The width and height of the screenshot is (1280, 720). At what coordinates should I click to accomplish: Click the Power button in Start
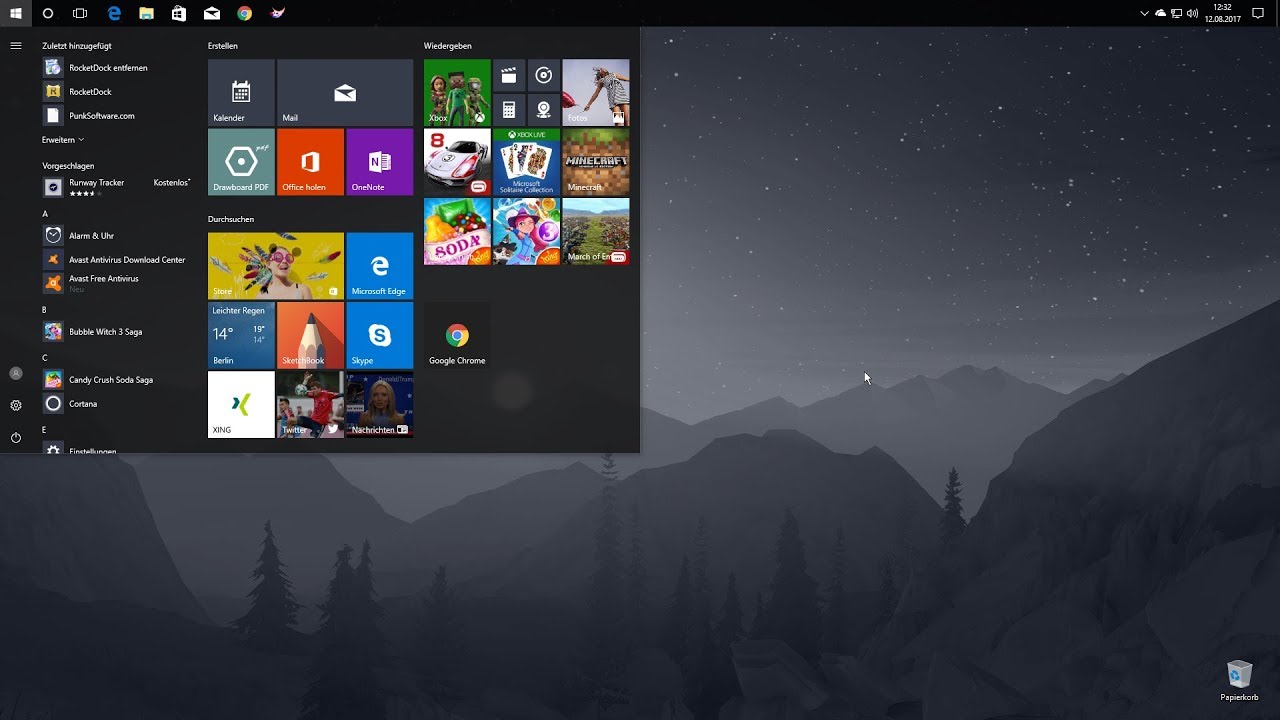[x=16, y=437]
